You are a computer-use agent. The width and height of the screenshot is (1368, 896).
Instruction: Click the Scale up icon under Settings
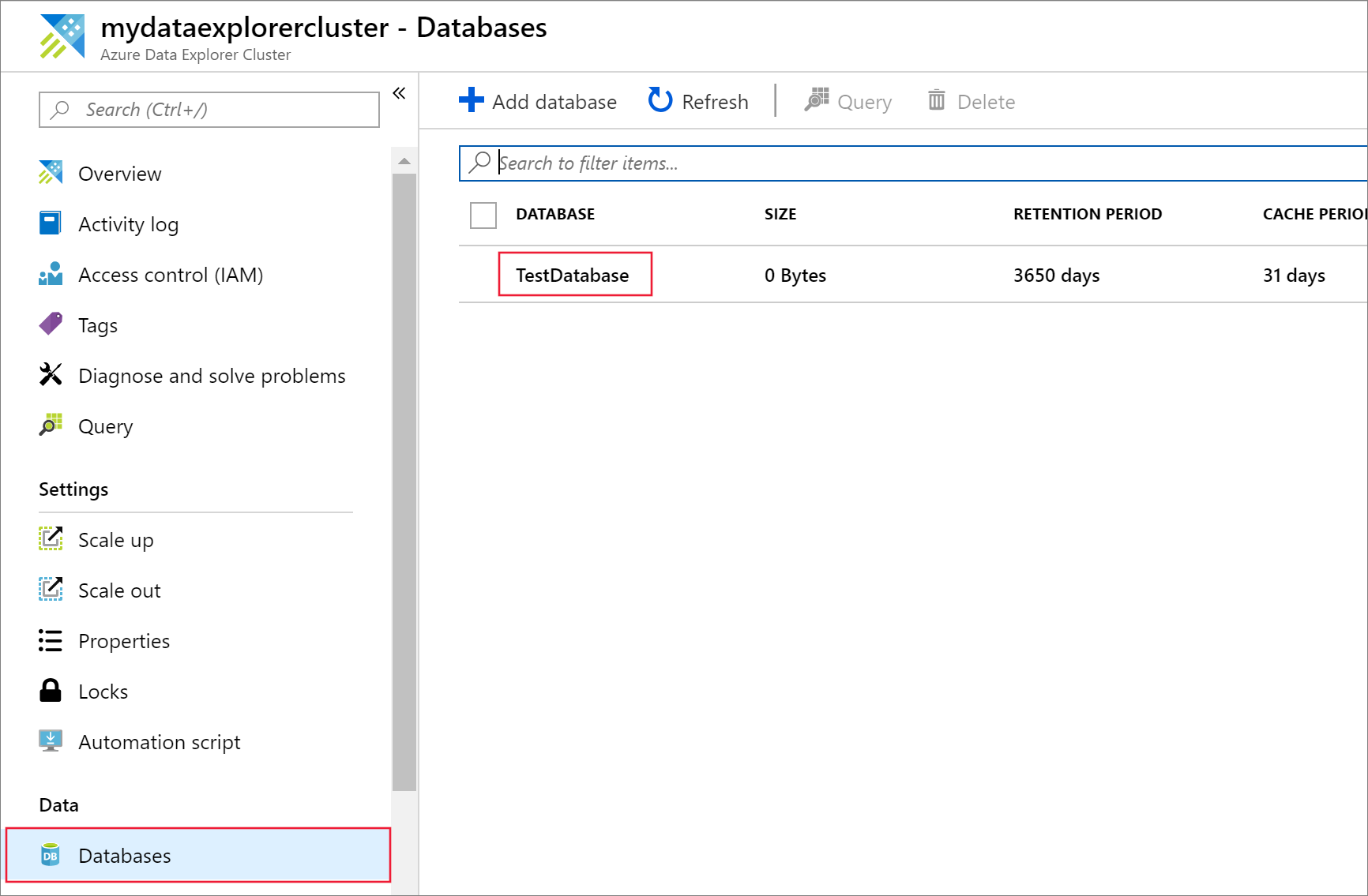51,539
